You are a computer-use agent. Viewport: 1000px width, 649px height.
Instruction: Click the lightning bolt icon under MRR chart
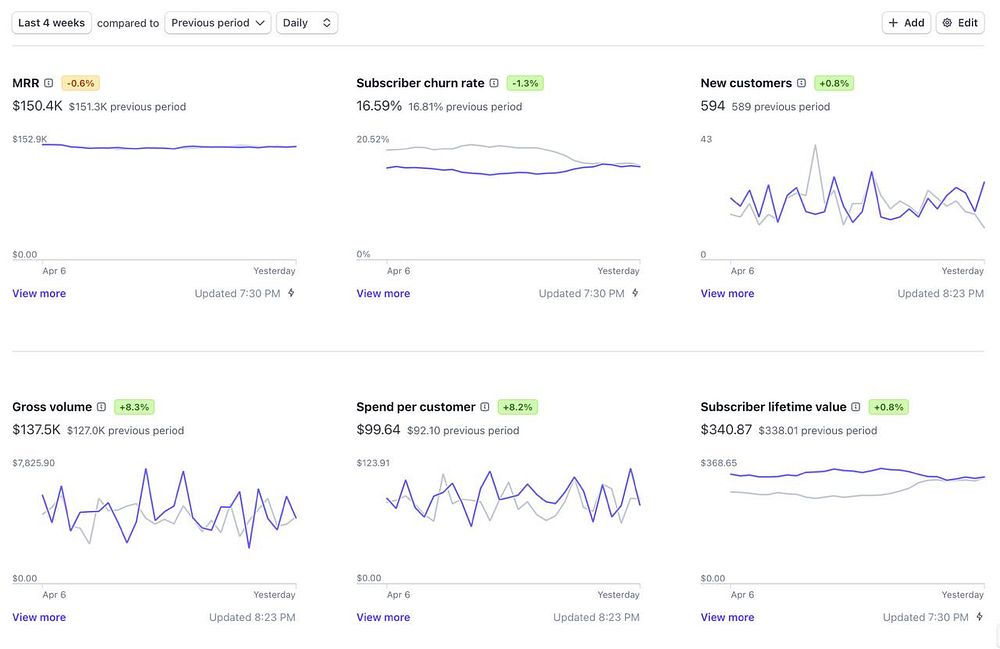tap(291, 293)
